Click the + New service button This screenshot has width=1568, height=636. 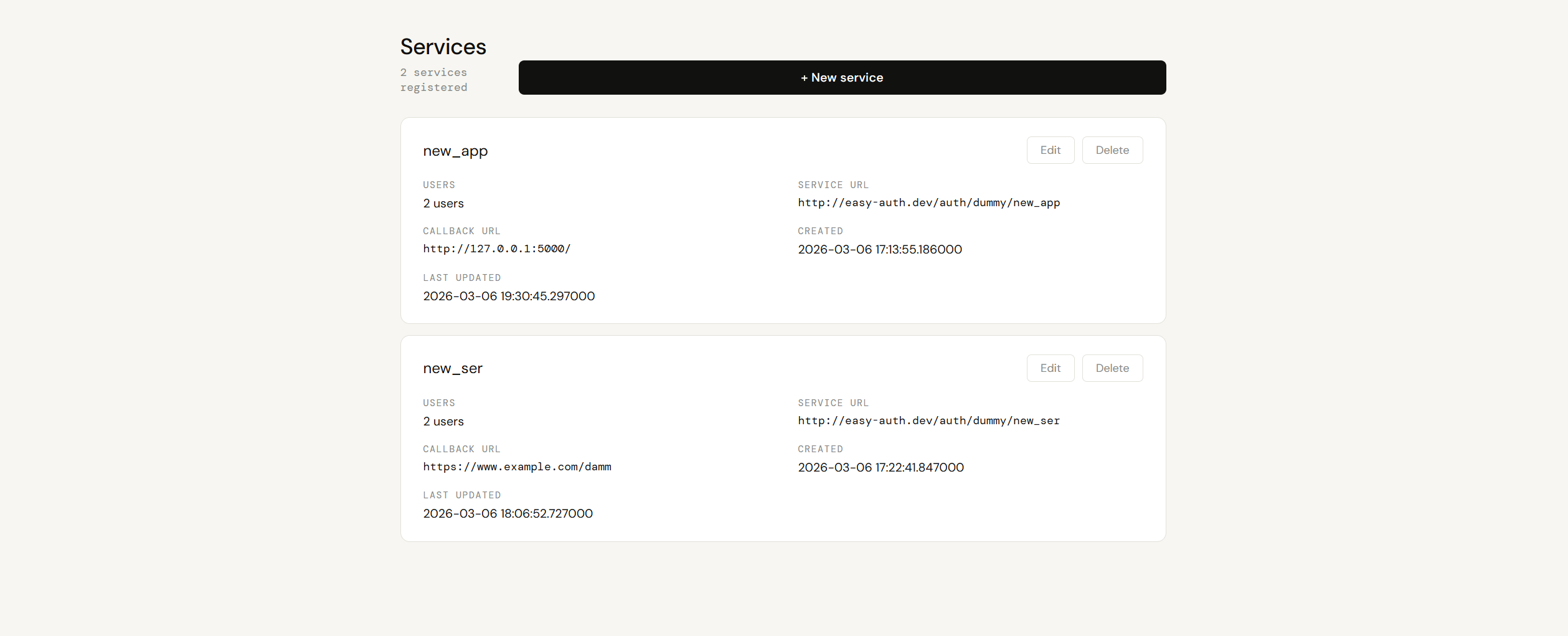pyautogui.click(x=841, y=77)
